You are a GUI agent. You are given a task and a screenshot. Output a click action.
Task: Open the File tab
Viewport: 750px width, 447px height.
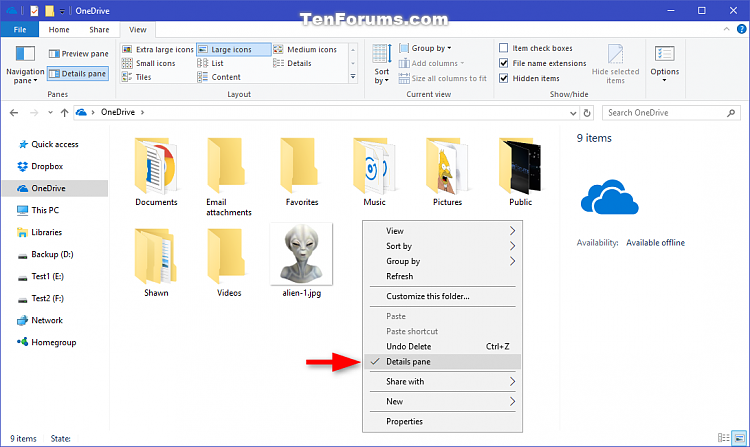pyautogui.click(x=20, y=30)
